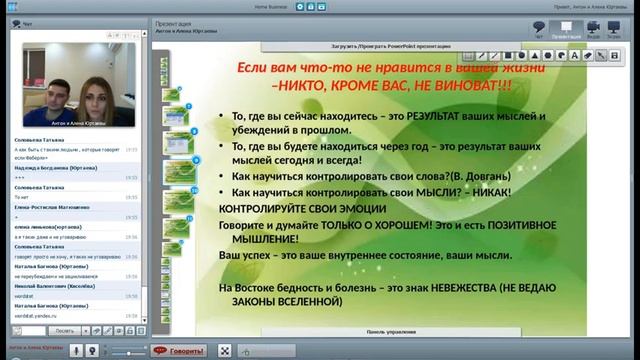Click the 'Говорить!' button
Screen dimensions: 640x360
(179, 351)
